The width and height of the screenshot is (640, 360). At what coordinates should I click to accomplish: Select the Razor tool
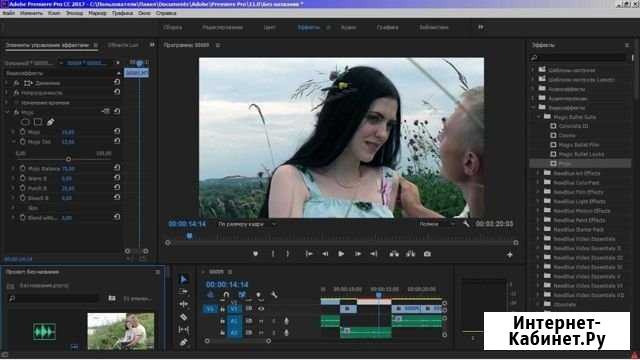click(184, 317)
